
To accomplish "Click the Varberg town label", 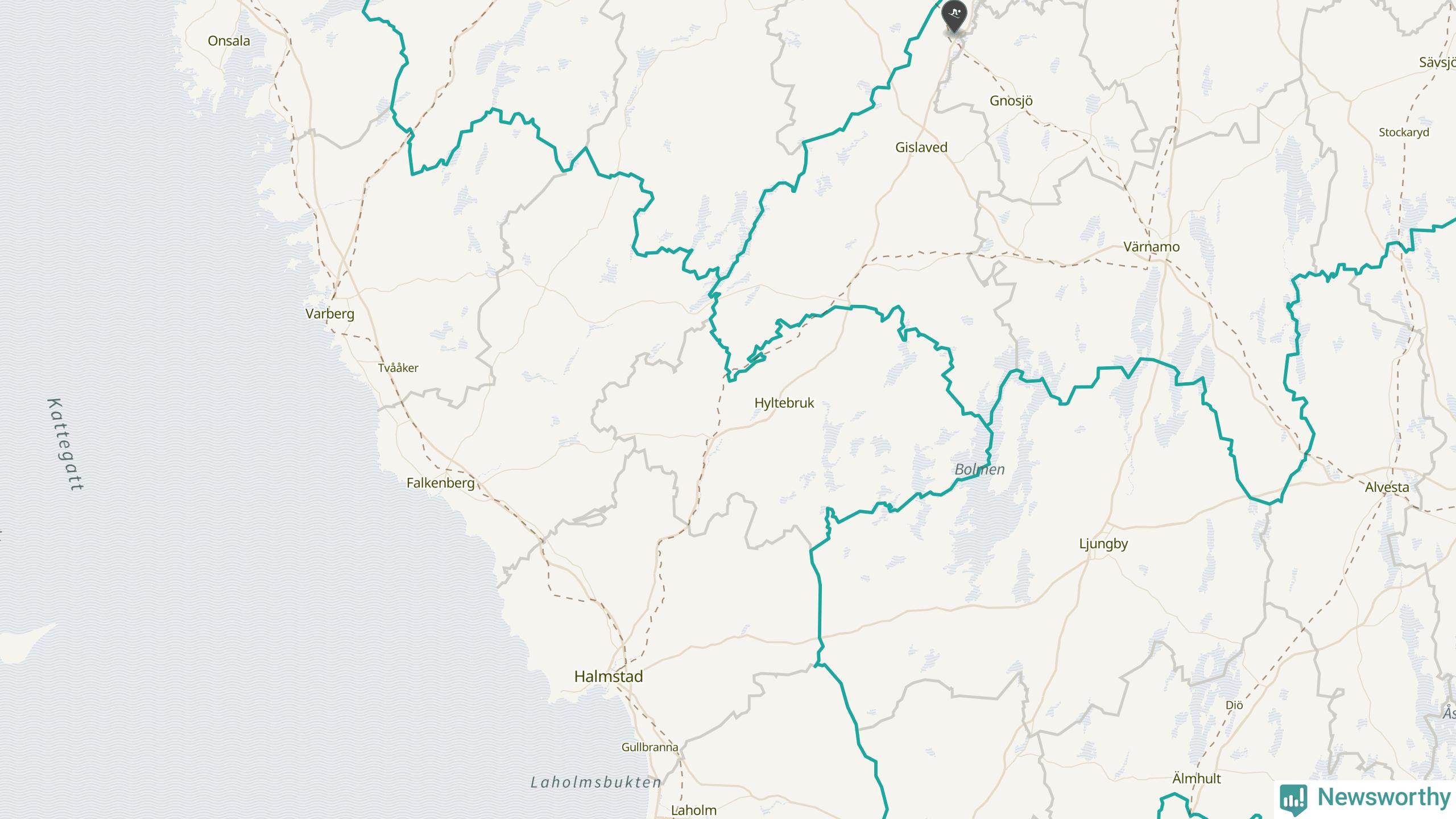I will [x=330, y=314].
